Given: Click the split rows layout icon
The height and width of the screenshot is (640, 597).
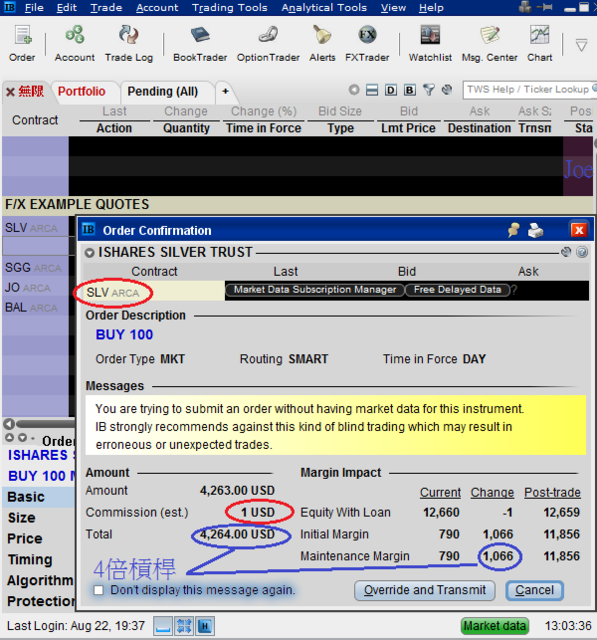Looking at the screenshot, I should pos(372,89).
